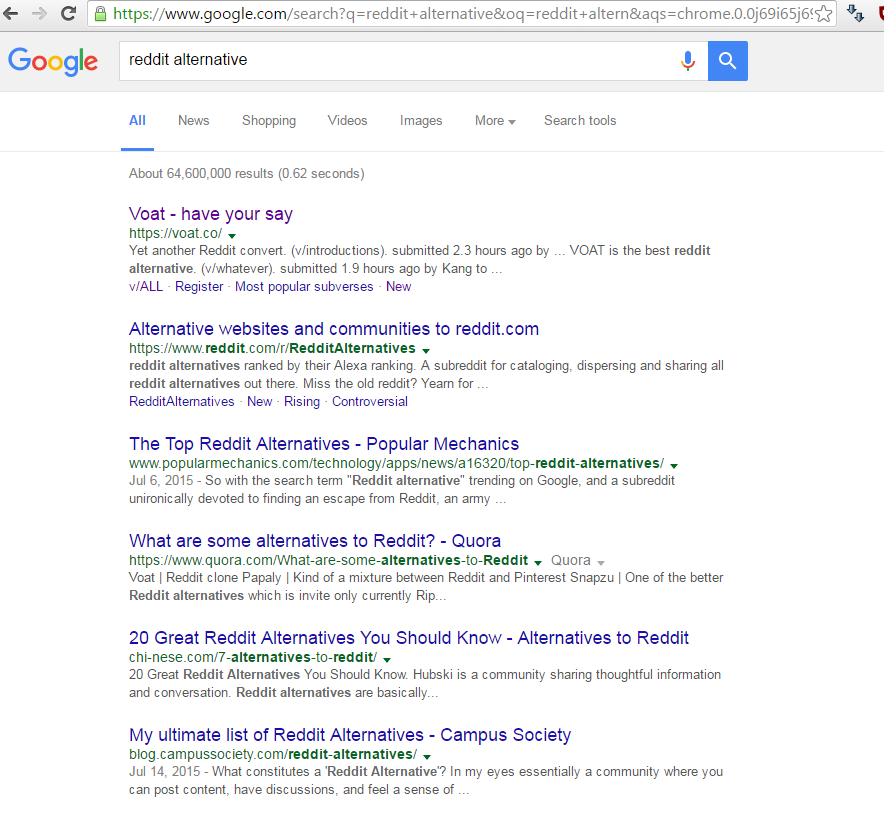884x814 pixels.
Task: Switch to the Shopping tab
Action: click(269, 121)
